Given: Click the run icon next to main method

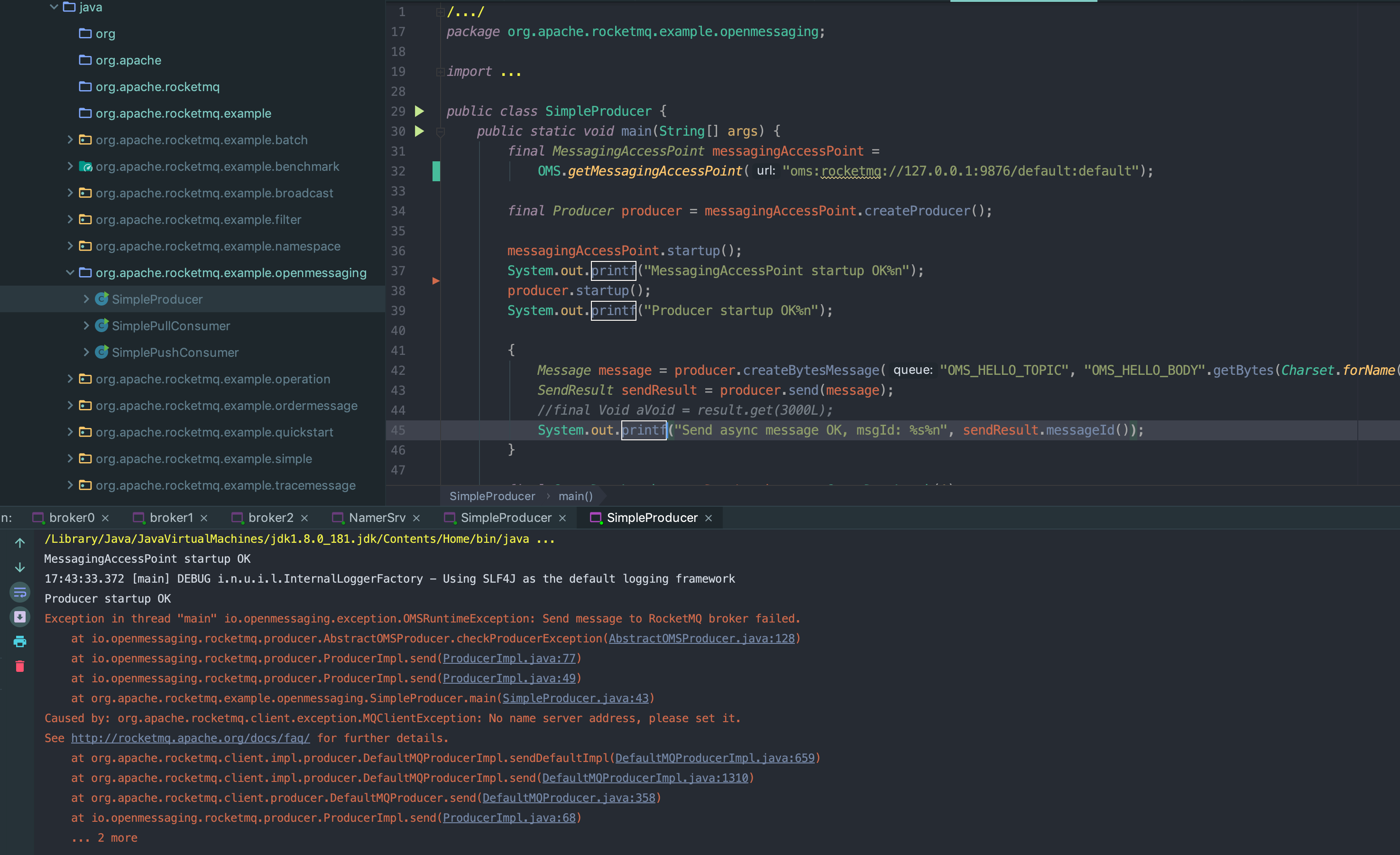Looking at the screenshot, I should 419,131.
